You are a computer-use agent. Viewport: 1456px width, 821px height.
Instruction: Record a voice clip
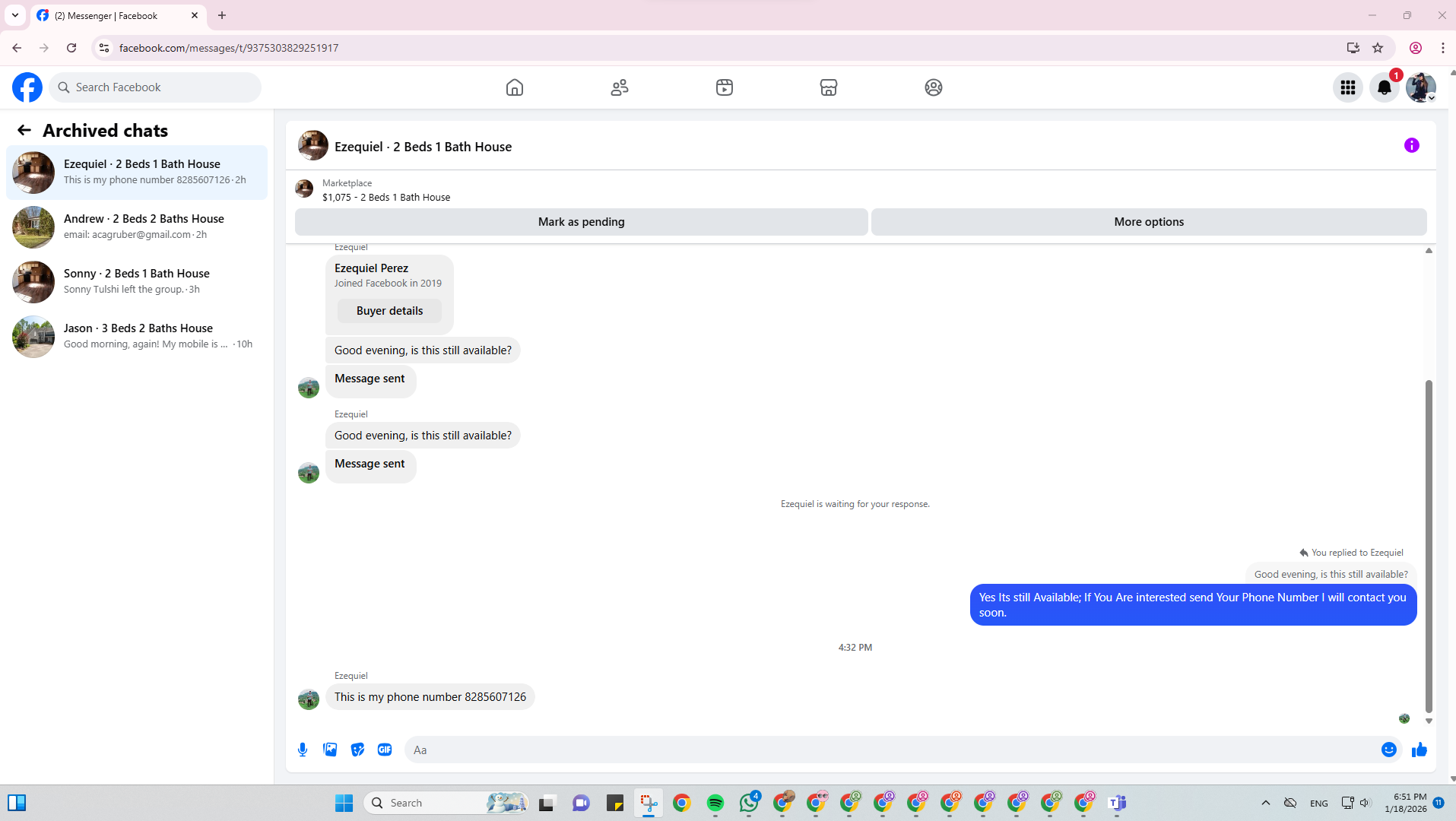[303, 750]
